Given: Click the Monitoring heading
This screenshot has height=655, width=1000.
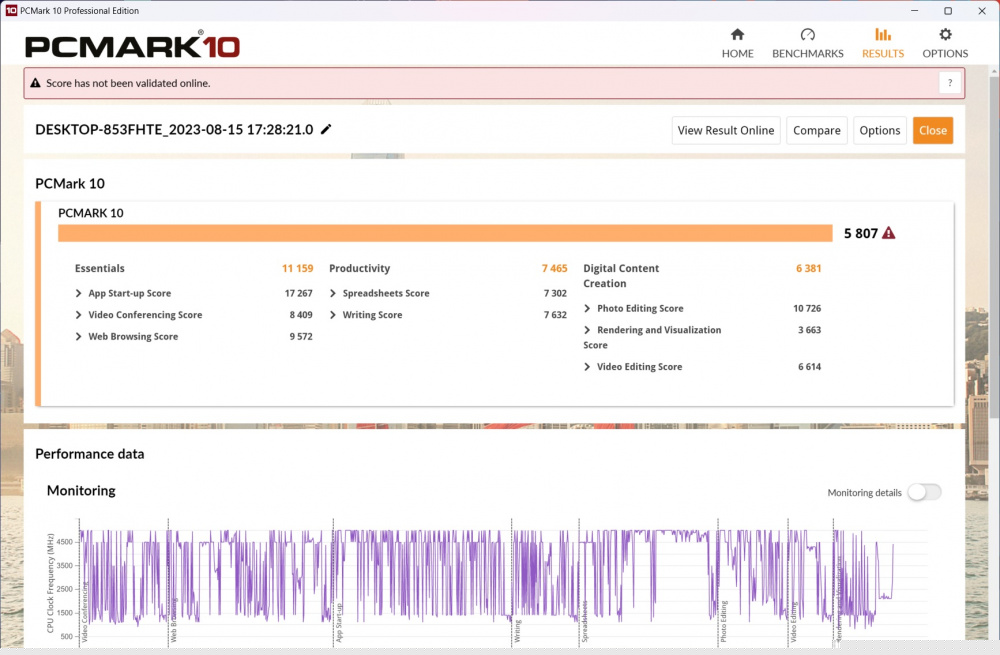Looking at the screenshot, I should tap(81, 490).
